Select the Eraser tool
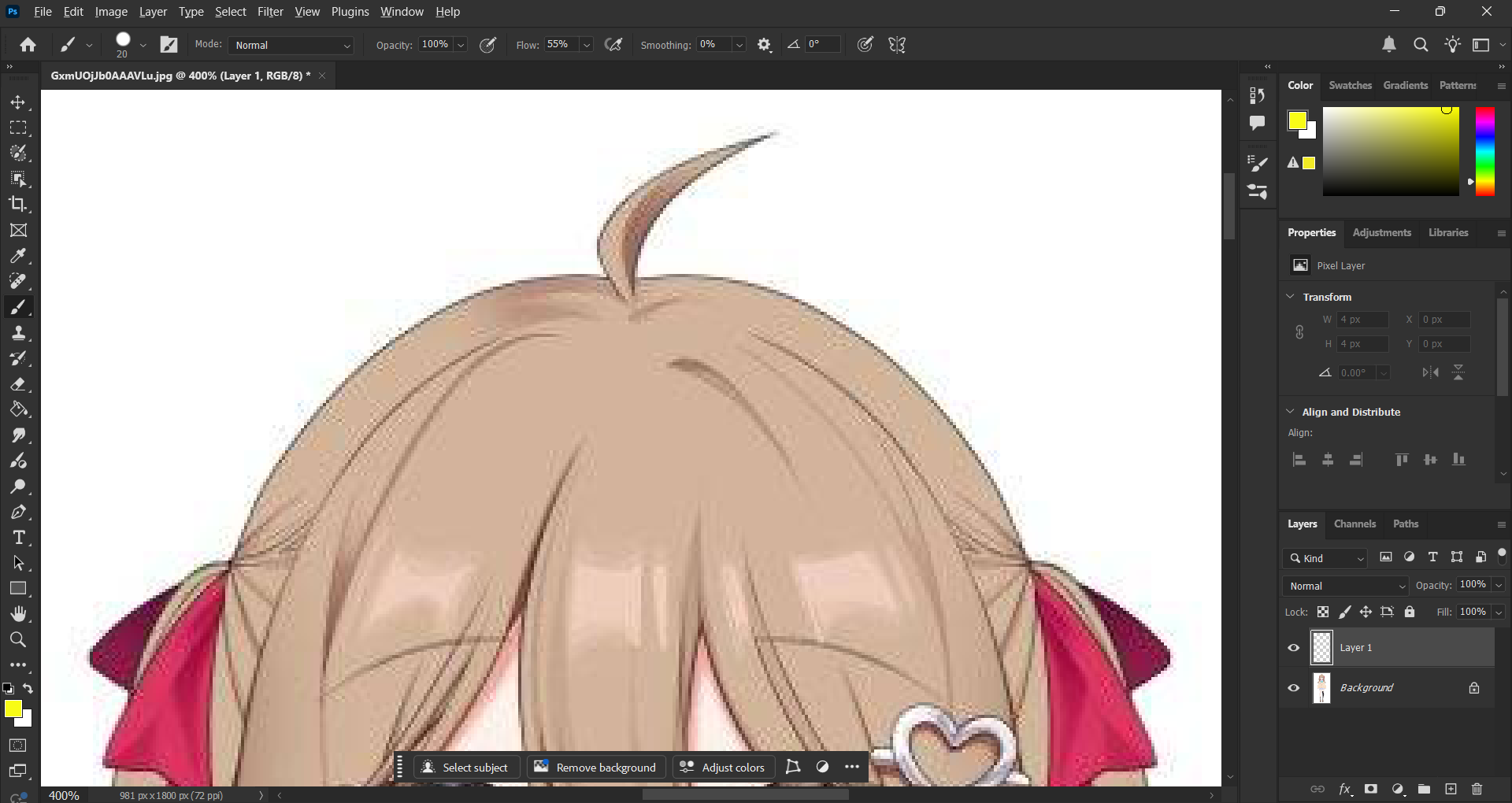 click(18, 384)
